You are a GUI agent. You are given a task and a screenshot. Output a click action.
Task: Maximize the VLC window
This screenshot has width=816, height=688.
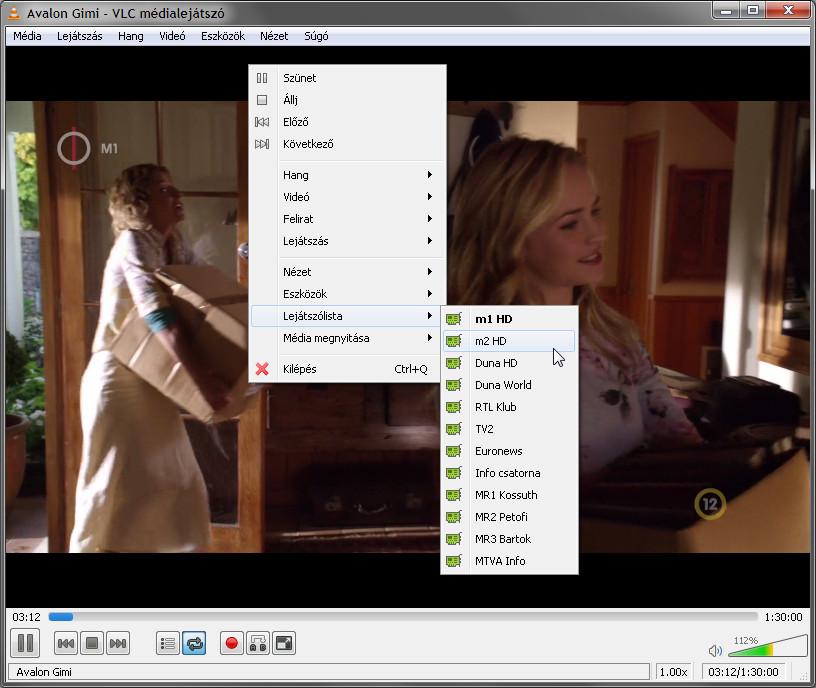pyautogui.click(x=753, y=10)
